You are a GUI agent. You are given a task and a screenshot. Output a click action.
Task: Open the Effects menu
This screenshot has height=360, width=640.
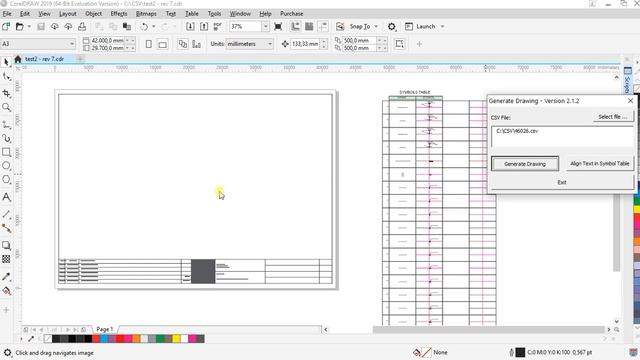point(119,13)
